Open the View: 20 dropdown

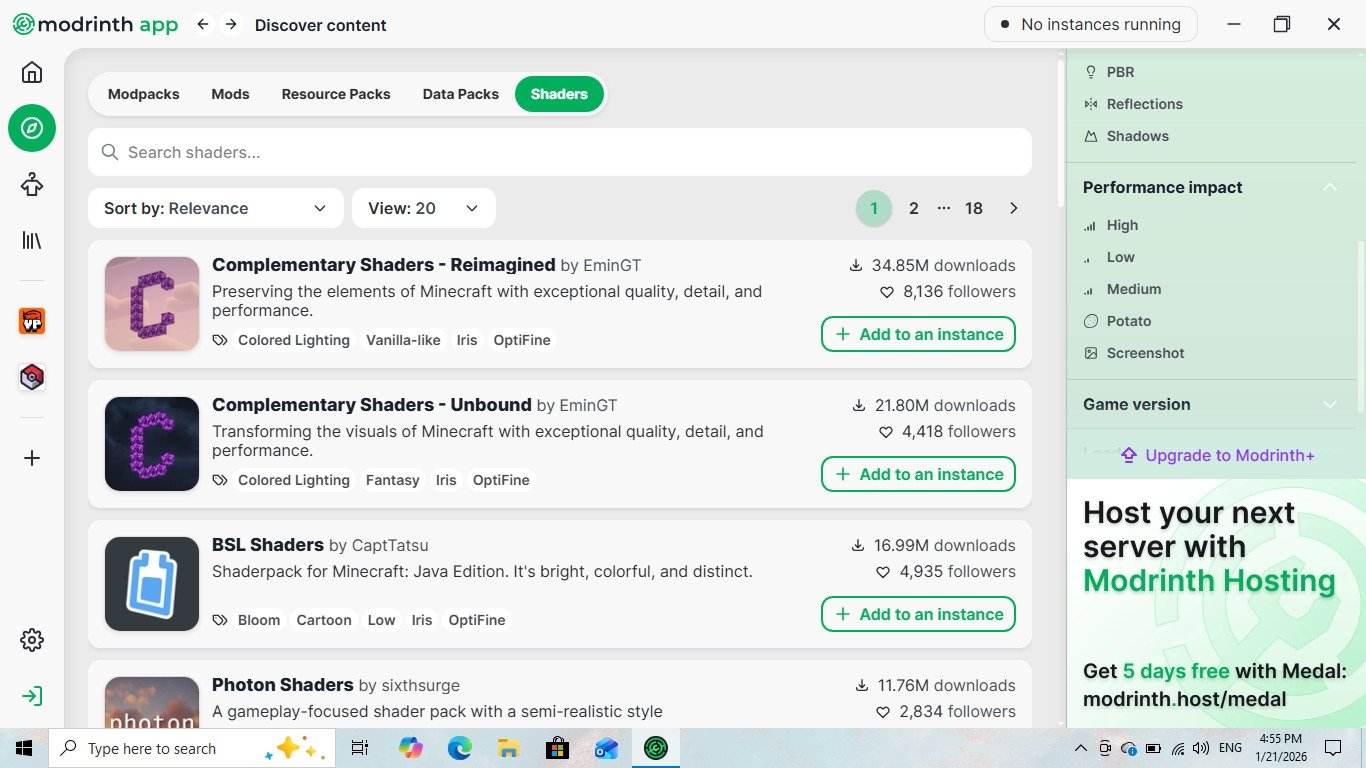[x=423, y=208]
